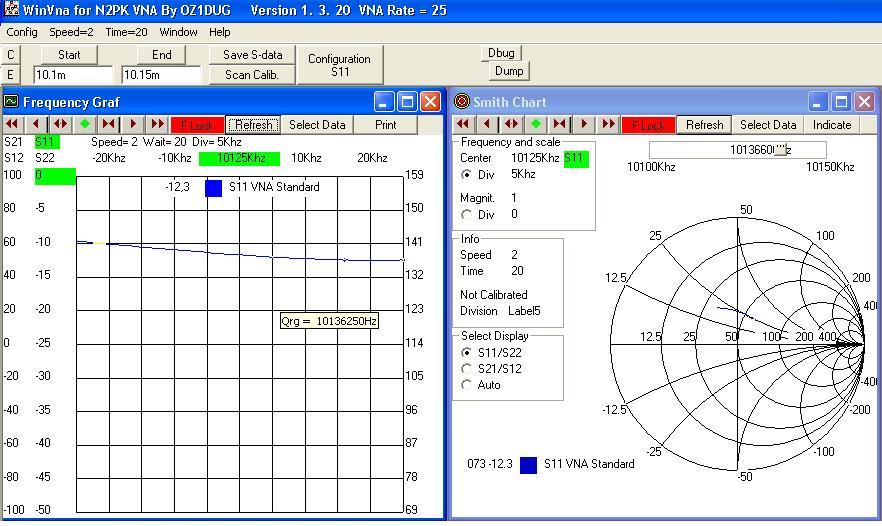
Task: Print the Frequency Graf
Action: click(386, 125)
